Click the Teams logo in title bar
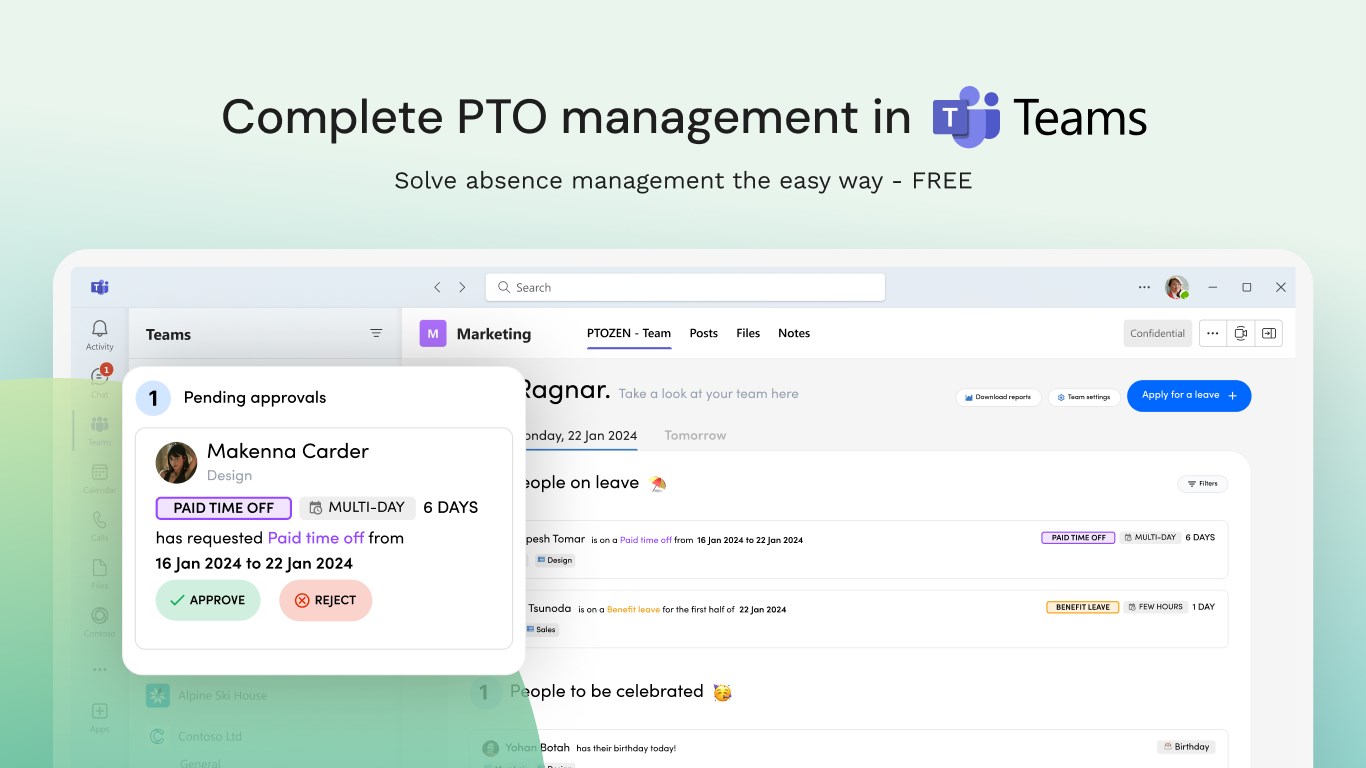Screen dimensions: 1366x768 [99, 287]
